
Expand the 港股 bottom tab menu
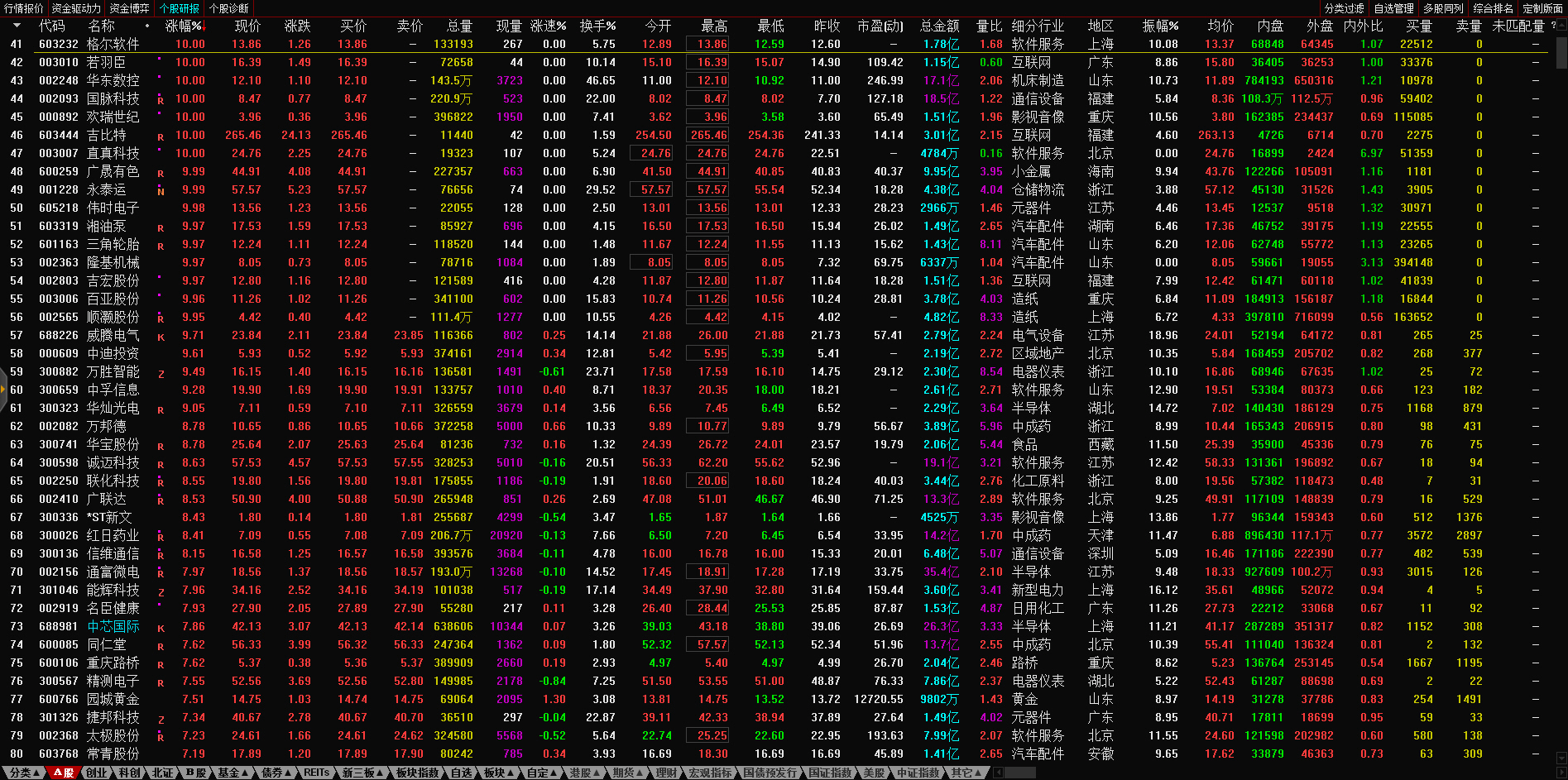583,773
